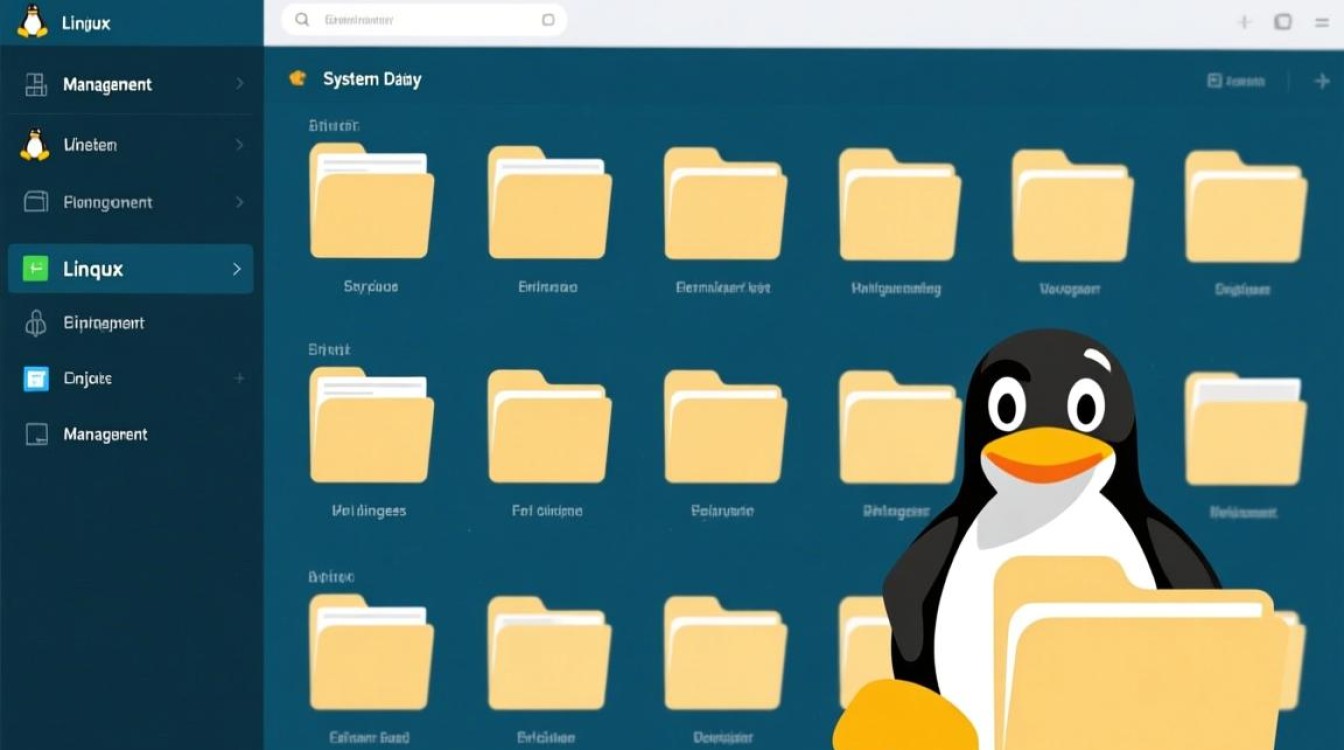This screenshot has height=750, width=1344.
Task: Click the Linux penguin logo in the sidebar header
Action: point(35,22)
